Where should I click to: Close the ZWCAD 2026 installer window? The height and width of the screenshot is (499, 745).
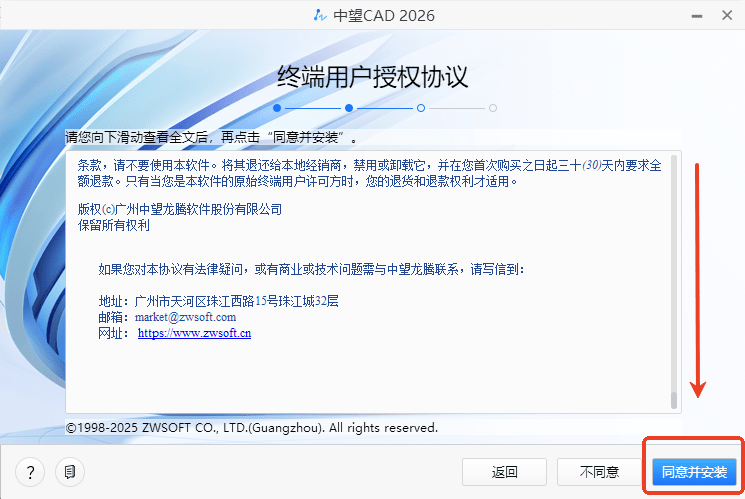(x=725, y=15)
